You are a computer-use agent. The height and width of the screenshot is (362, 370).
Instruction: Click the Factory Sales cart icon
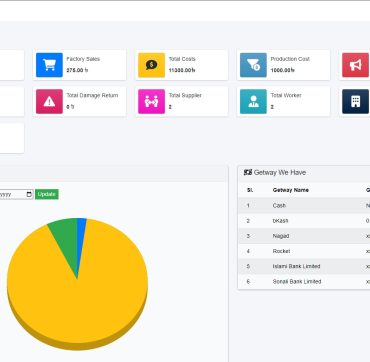49,65
